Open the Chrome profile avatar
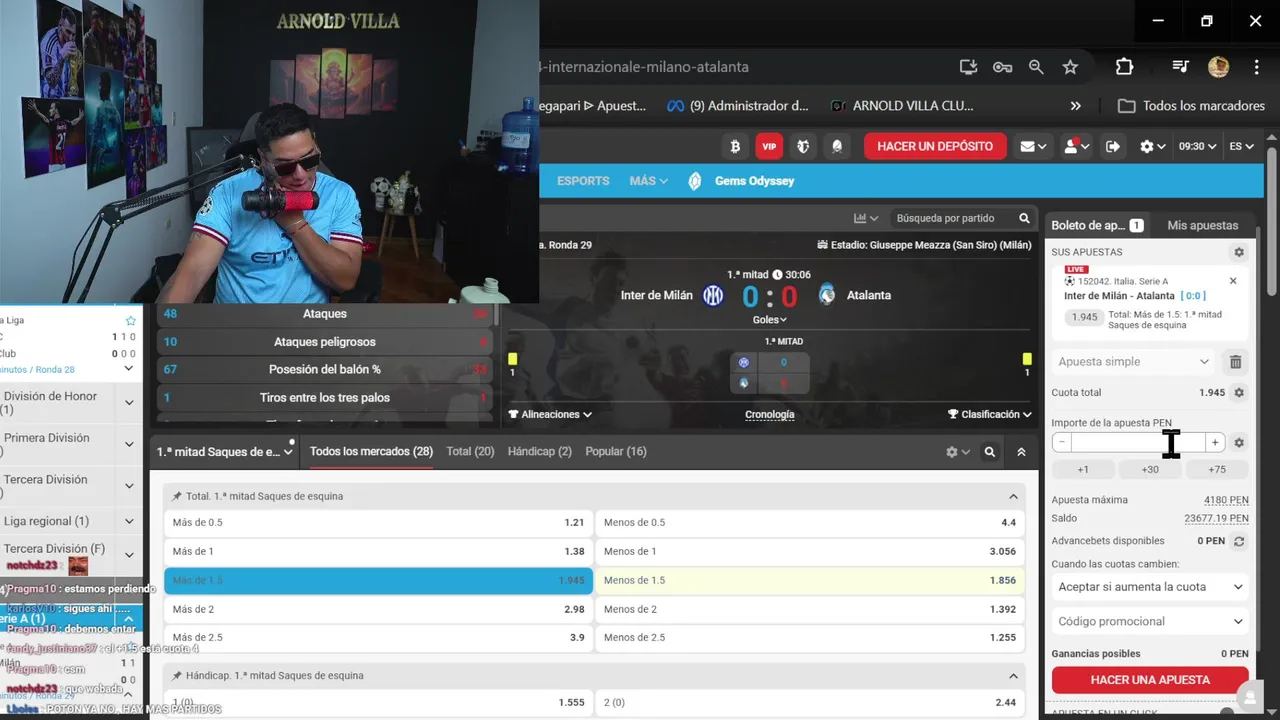The height and width of the screenshot is (720, 1280). point(1218,67)
